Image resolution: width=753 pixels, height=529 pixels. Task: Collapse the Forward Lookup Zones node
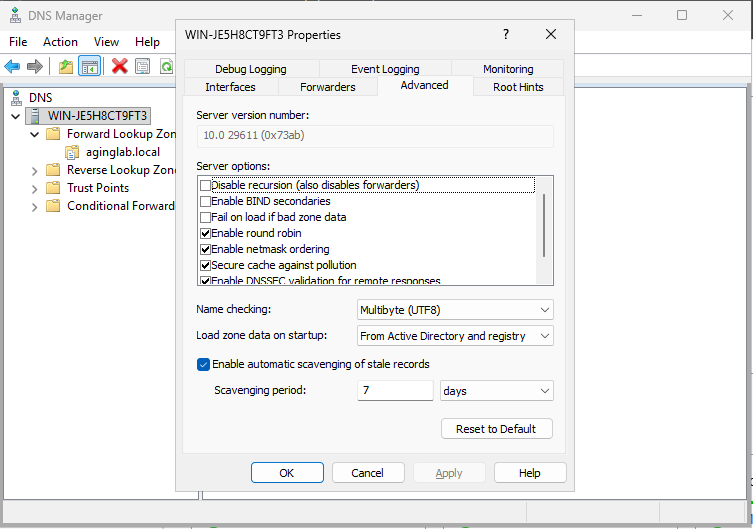pyautogui.click(x=35, y=134)
